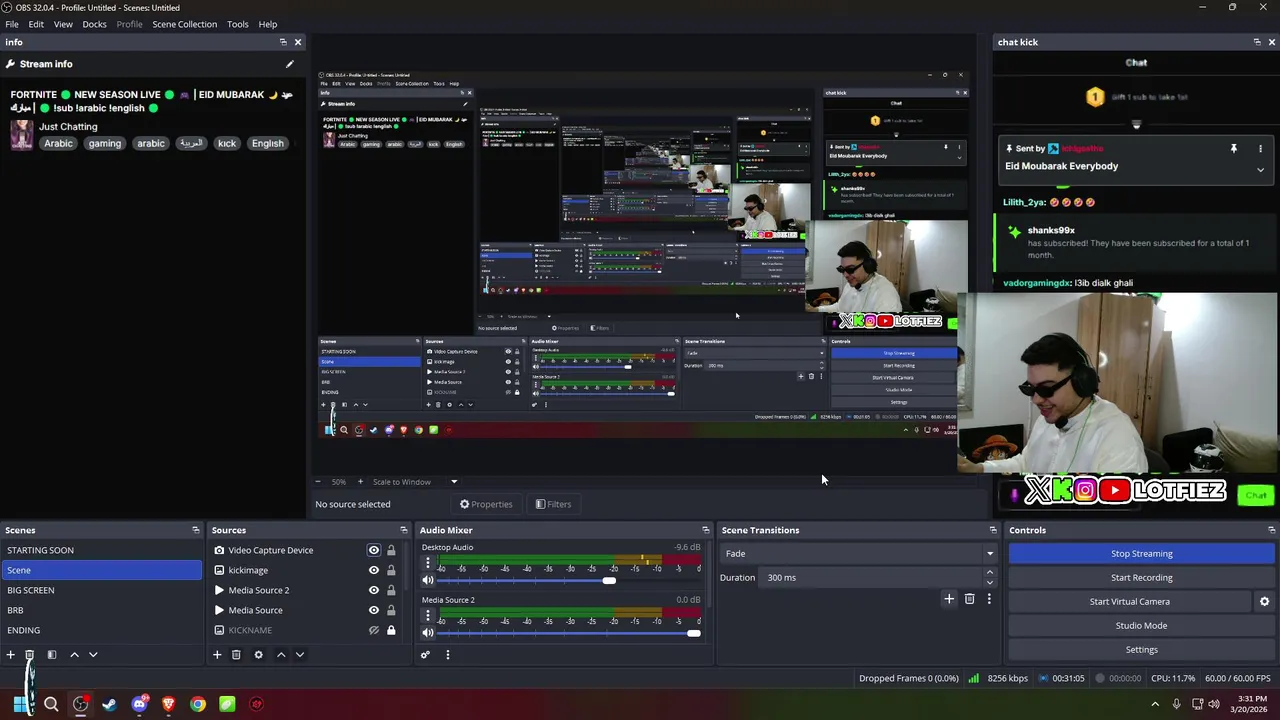1280x720 pixels.
Task: Open source Filters button under preview
Action: [553, 504]
